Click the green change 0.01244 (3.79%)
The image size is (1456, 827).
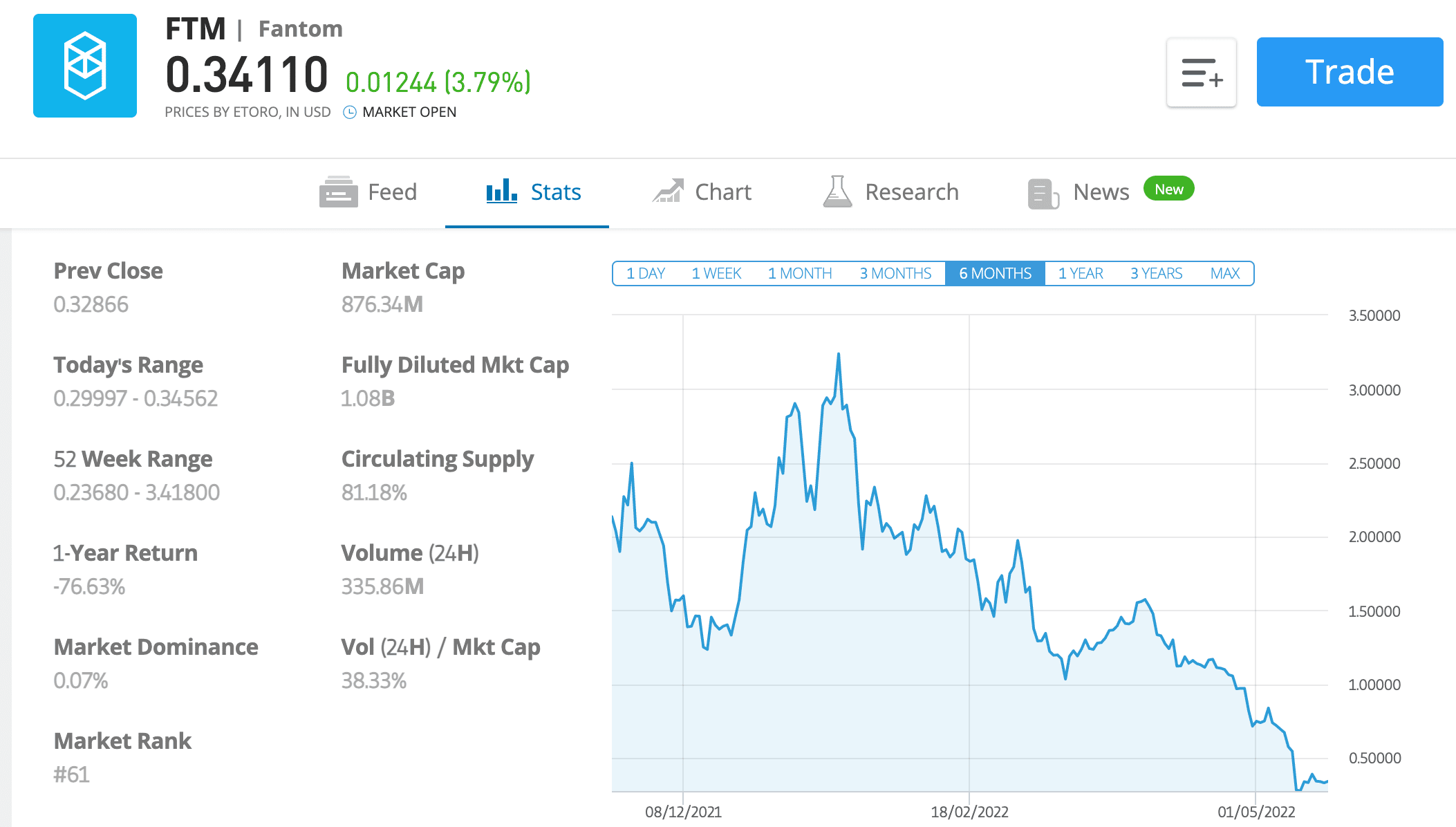438,82
